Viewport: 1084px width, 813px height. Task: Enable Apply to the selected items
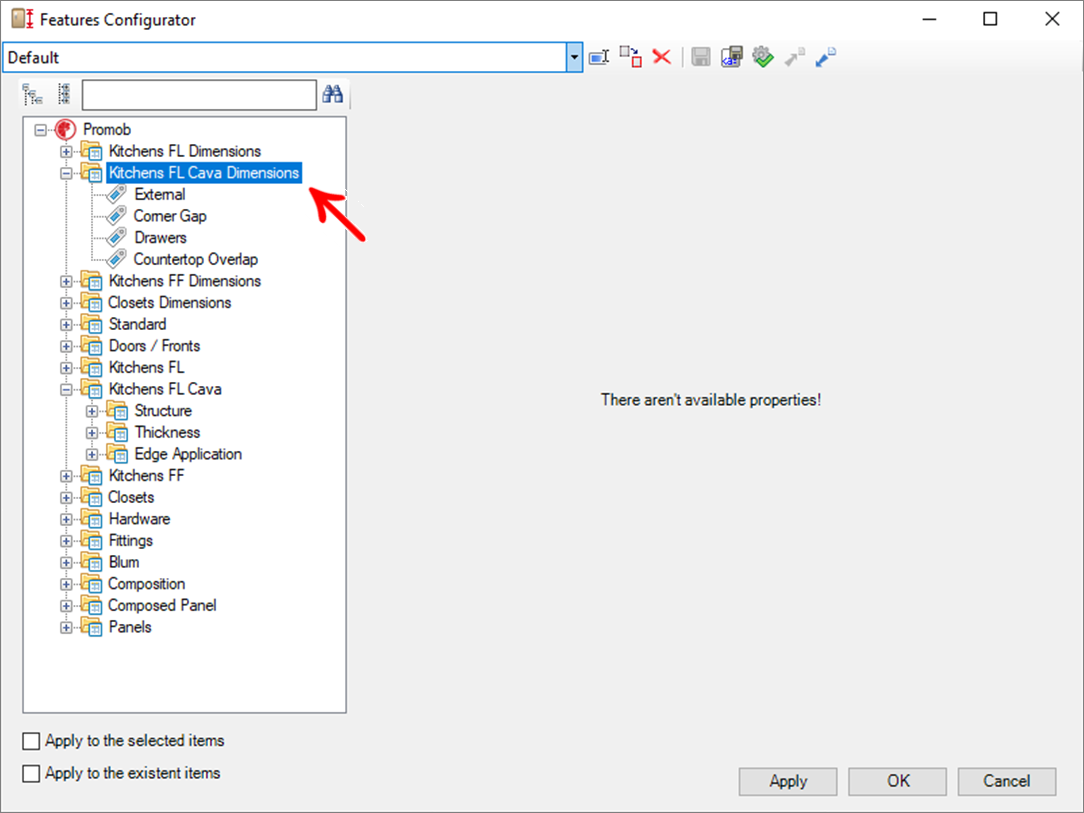(x=31, y=741)
